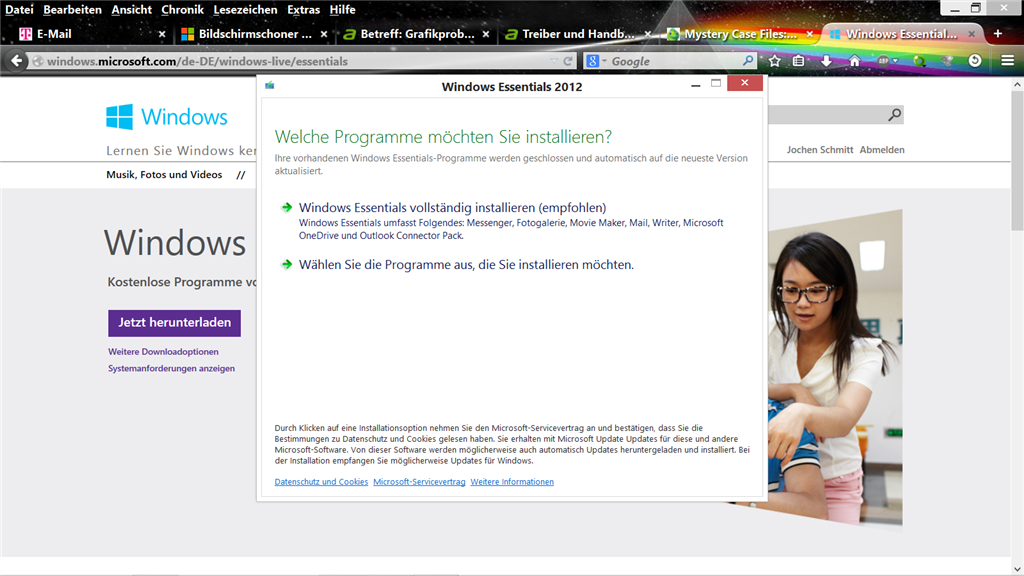Click the Windows Essentials installer title icon
Image resolution: width=1024 pixels, height=576 pixels.
point(270,86)
